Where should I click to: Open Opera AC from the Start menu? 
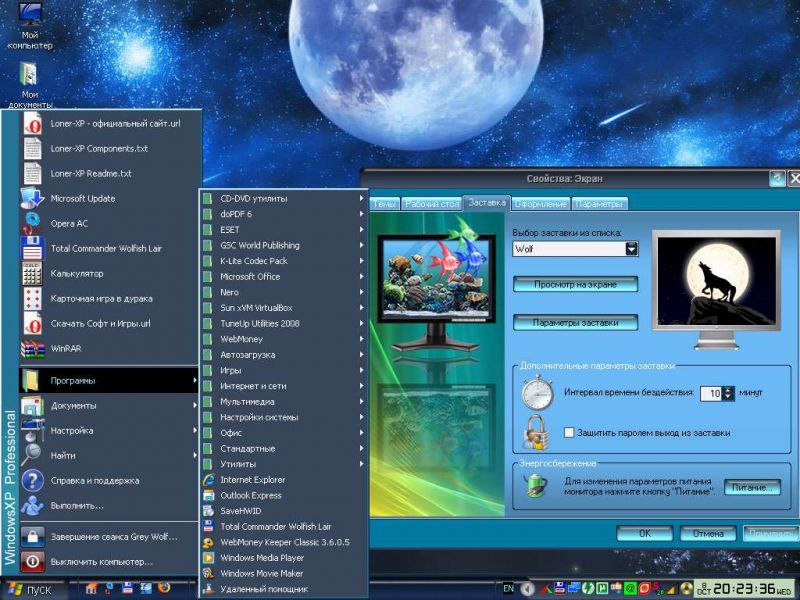pyautogui.click(x=70, y=223)
